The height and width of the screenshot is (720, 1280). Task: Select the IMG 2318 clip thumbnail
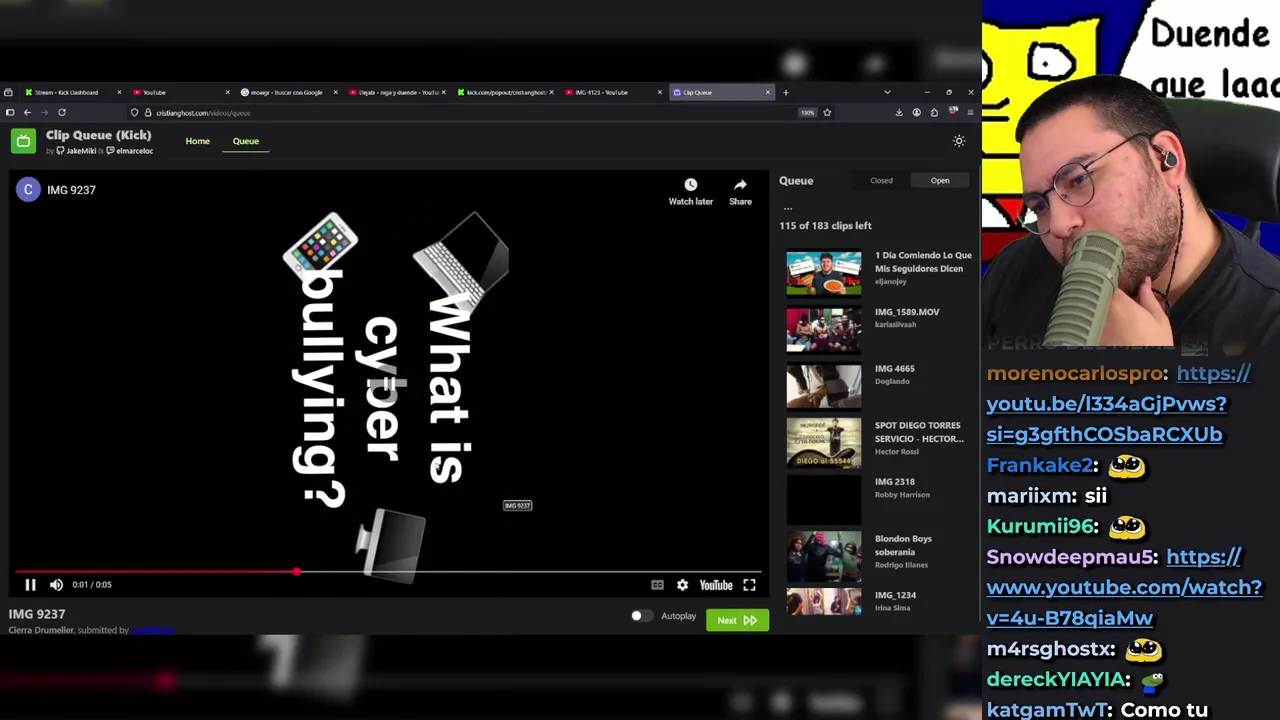(824, 499)
